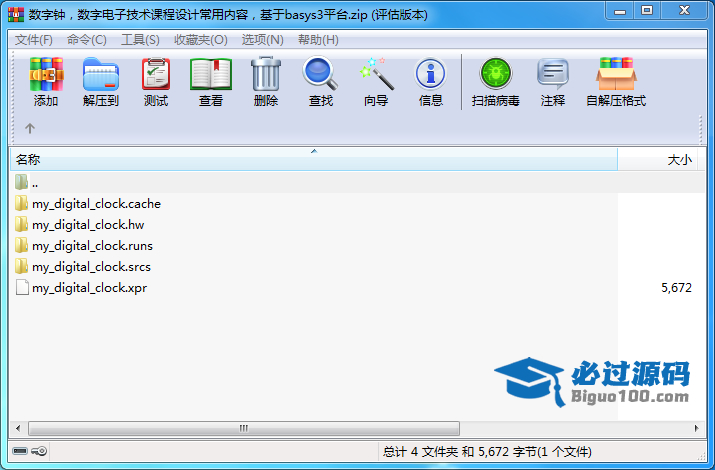The width and height of the screenshot is (715, 470).
Task: Click the 5,672 size value cell
Action: pyautogui.click(x=676, y=288)
